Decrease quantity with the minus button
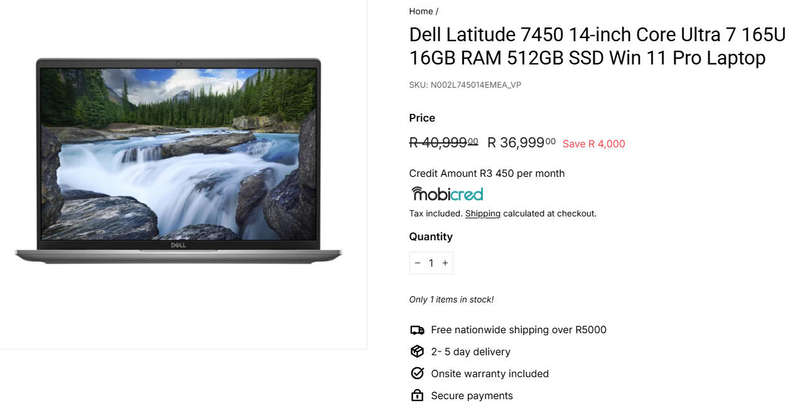This screenshot has width=800, height=409. pyautogui.click(x=417, y=263)
